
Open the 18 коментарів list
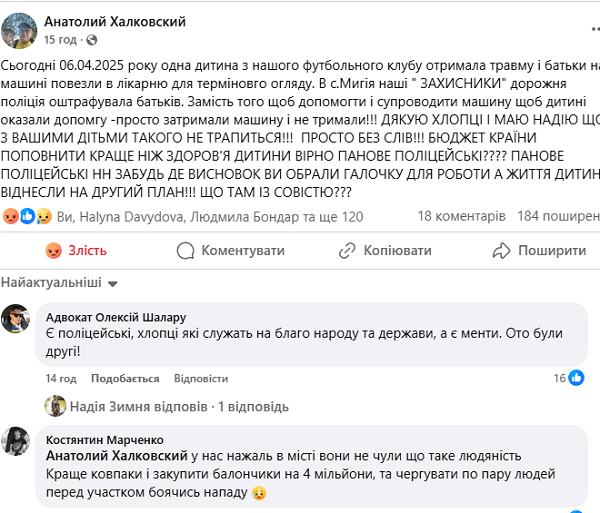461,217
